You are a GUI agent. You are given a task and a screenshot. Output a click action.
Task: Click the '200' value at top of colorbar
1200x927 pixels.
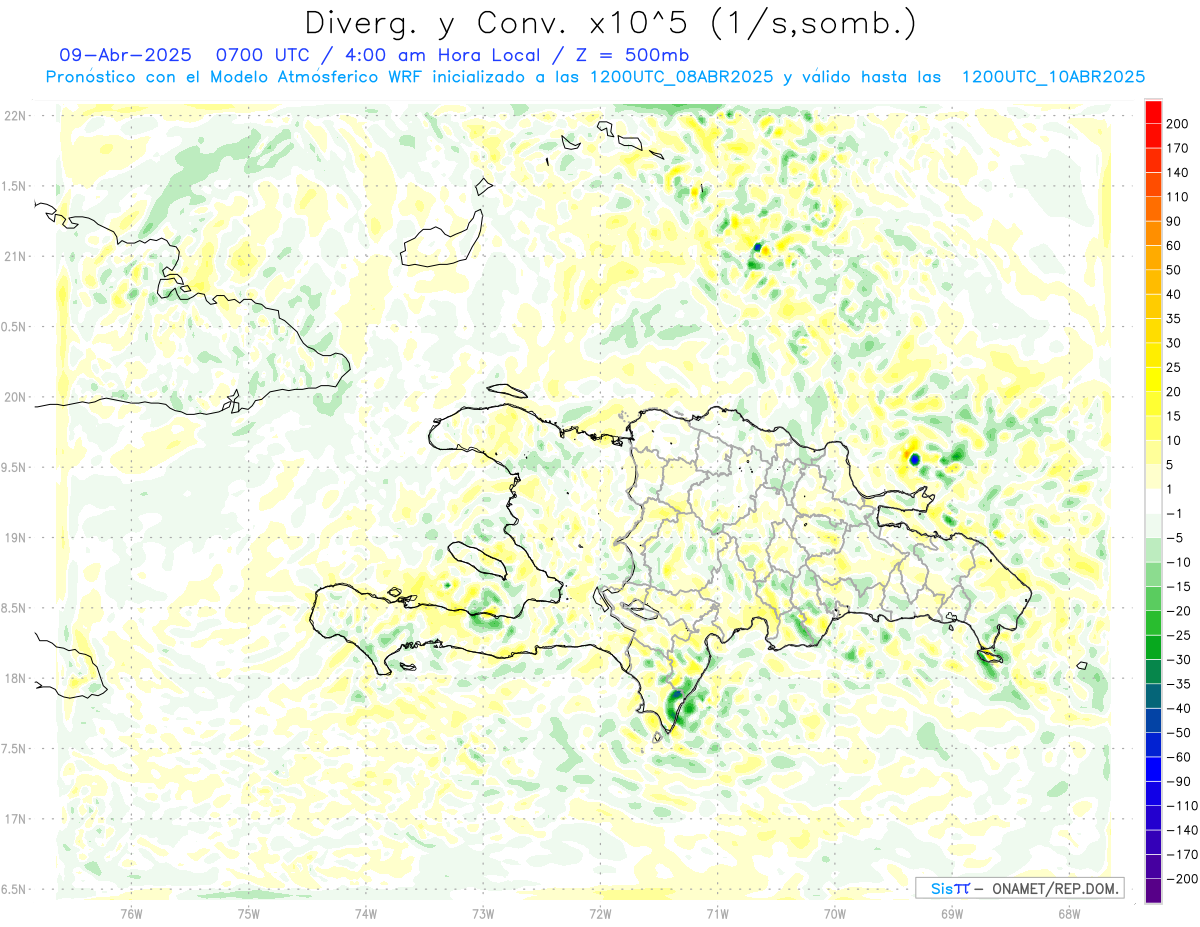click(1178, 124)
